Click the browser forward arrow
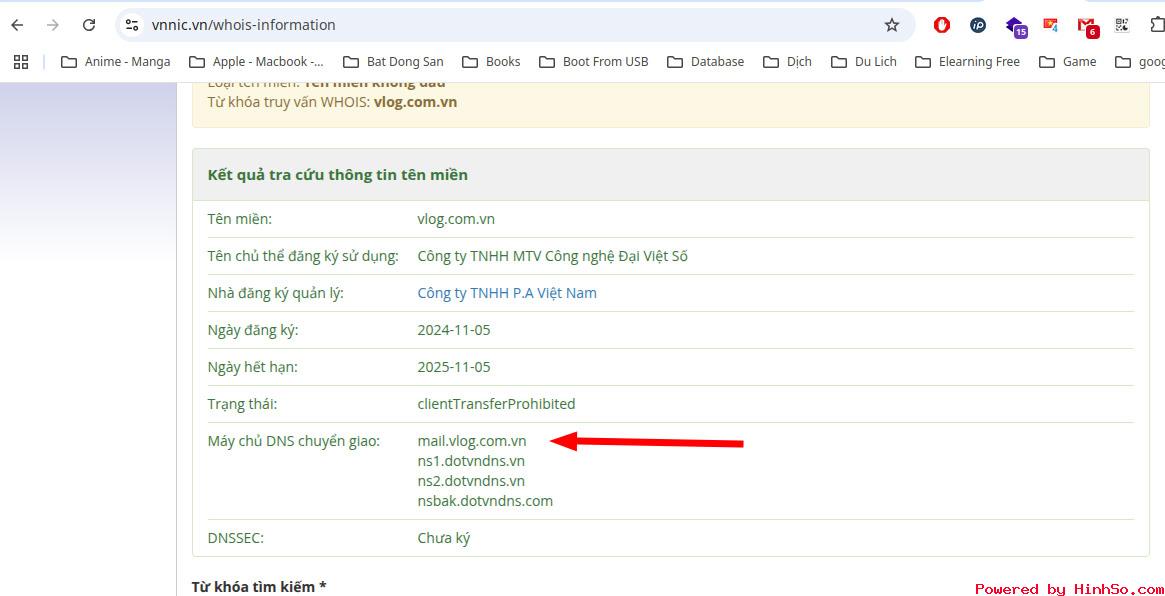This screenshot has height=596, width=1165. click(x=53, y=25)
